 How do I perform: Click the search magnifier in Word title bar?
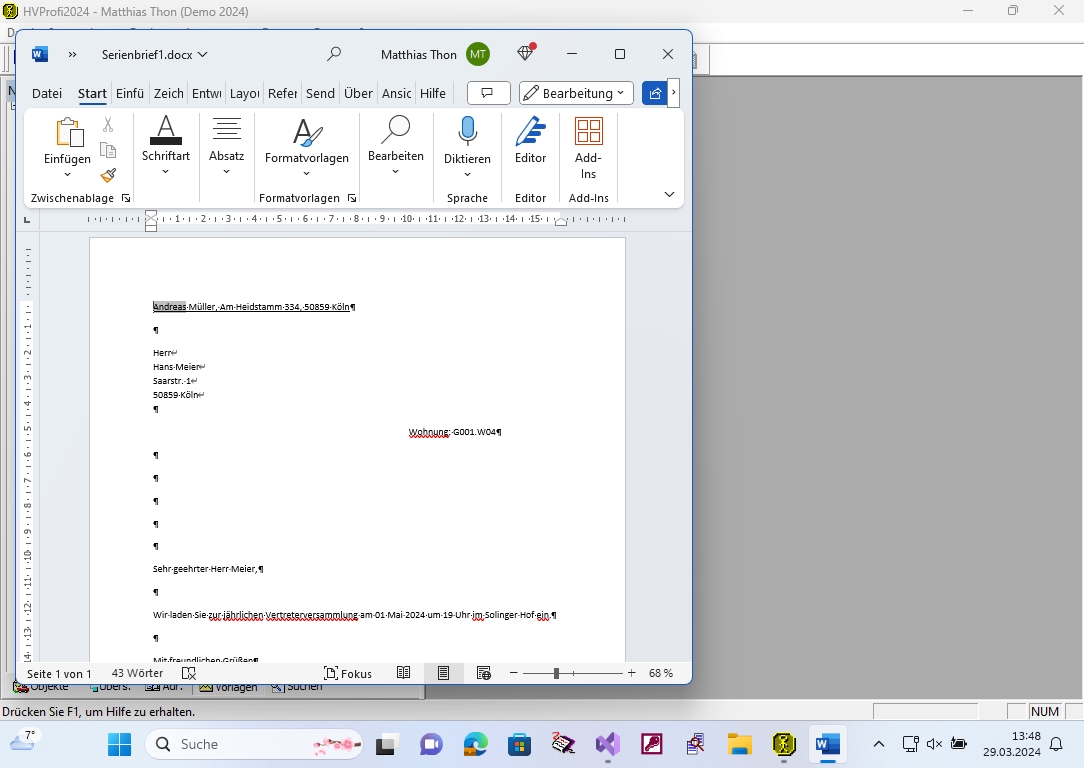334,54
